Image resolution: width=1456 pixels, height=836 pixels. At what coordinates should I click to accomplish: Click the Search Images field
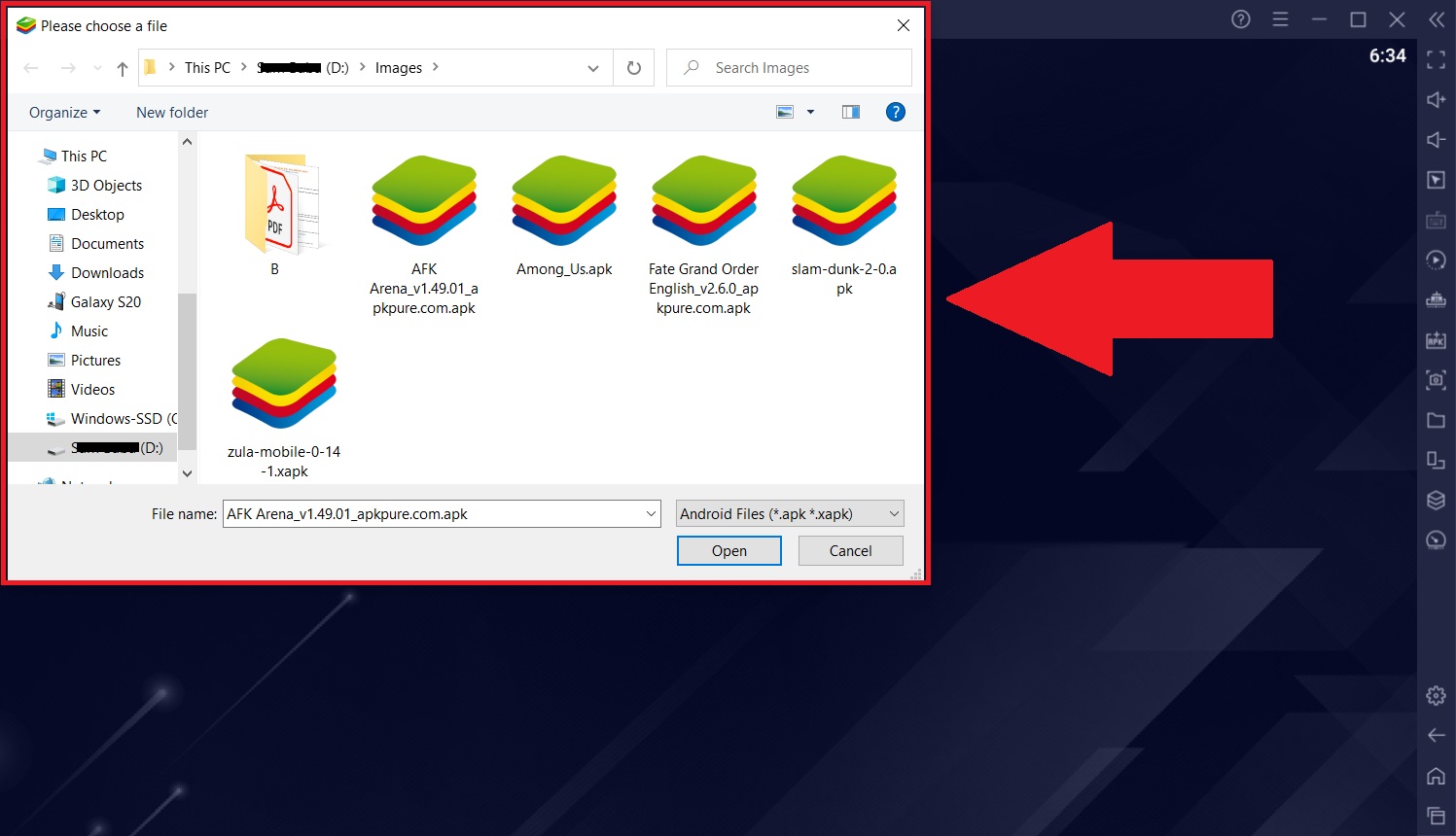790,68
